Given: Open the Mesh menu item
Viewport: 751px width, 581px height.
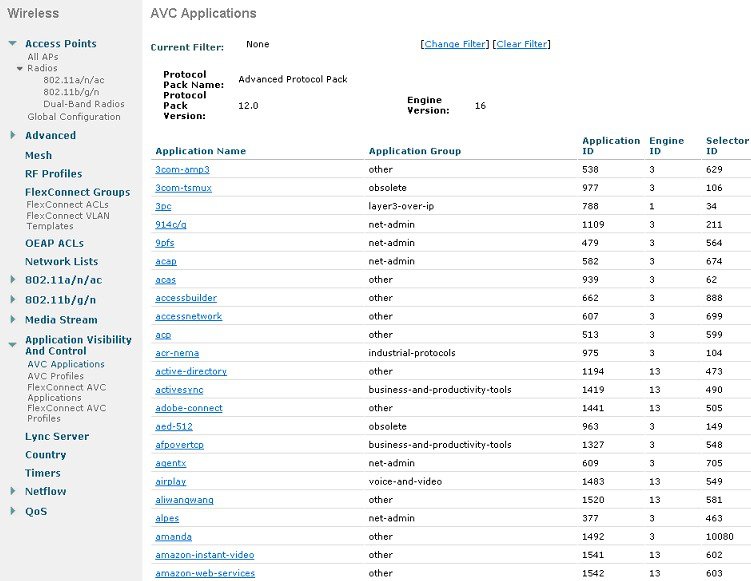Looking at the screenshot, I should coord(38,155).
